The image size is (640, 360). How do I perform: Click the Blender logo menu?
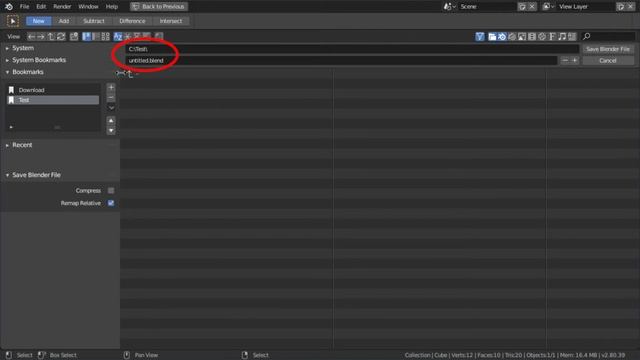click(9, 7)
